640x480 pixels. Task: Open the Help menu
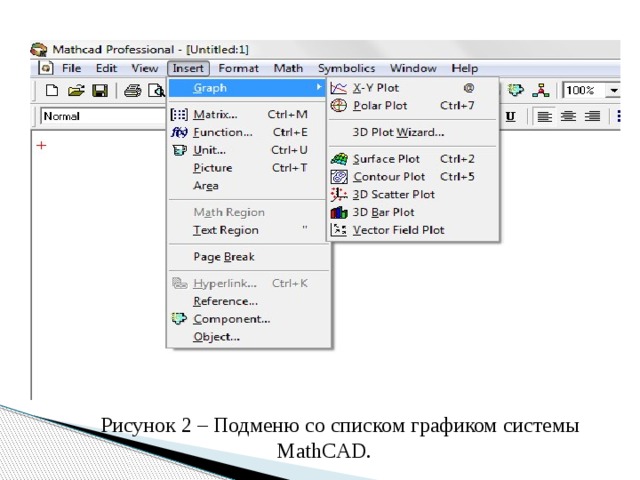point(464,68)
